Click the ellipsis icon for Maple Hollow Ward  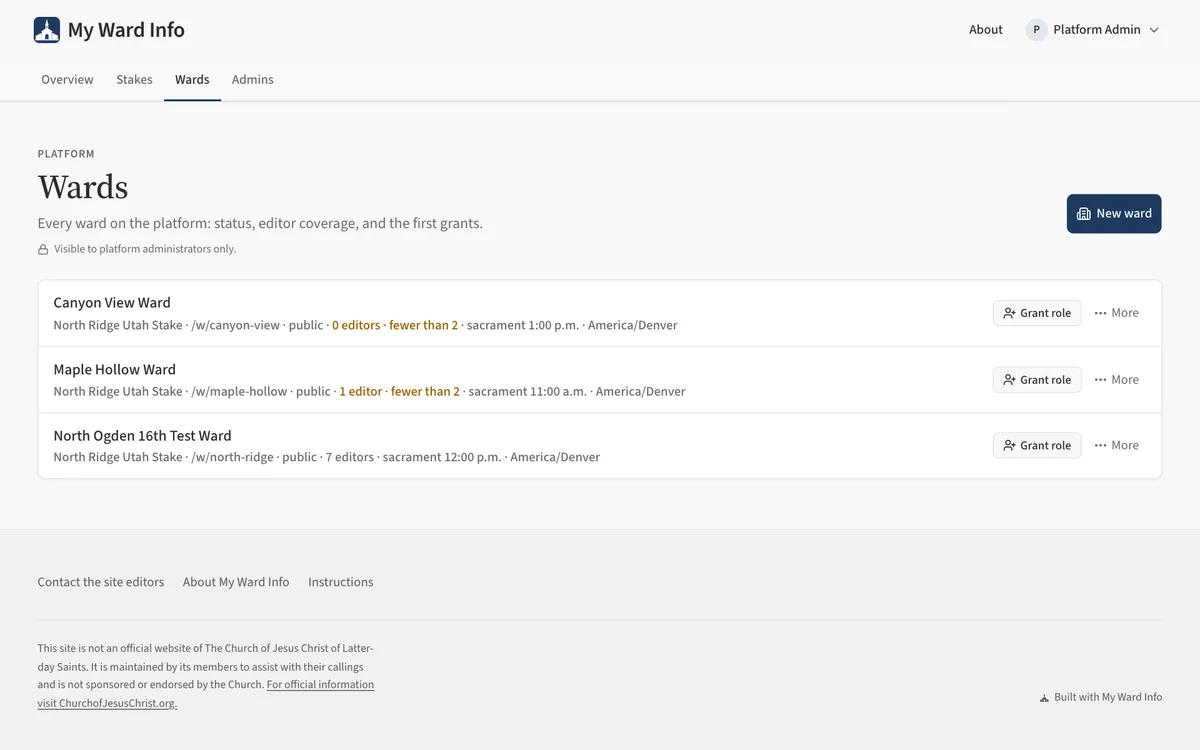(x=1100, y=380)
